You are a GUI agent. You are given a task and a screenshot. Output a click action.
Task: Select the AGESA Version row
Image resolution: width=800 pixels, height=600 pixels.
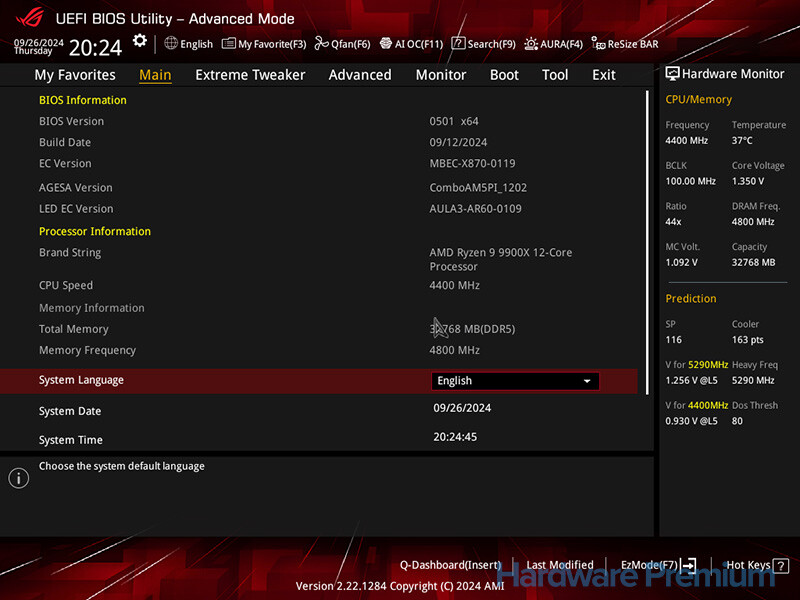click(x=318, y=188)
